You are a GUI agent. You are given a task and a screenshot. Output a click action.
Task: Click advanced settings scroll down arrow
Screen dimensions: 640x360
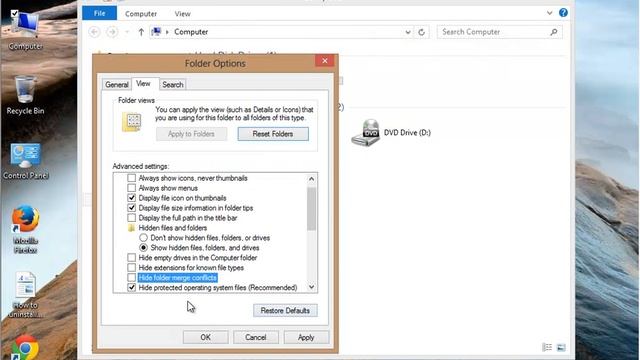(311, 287)
